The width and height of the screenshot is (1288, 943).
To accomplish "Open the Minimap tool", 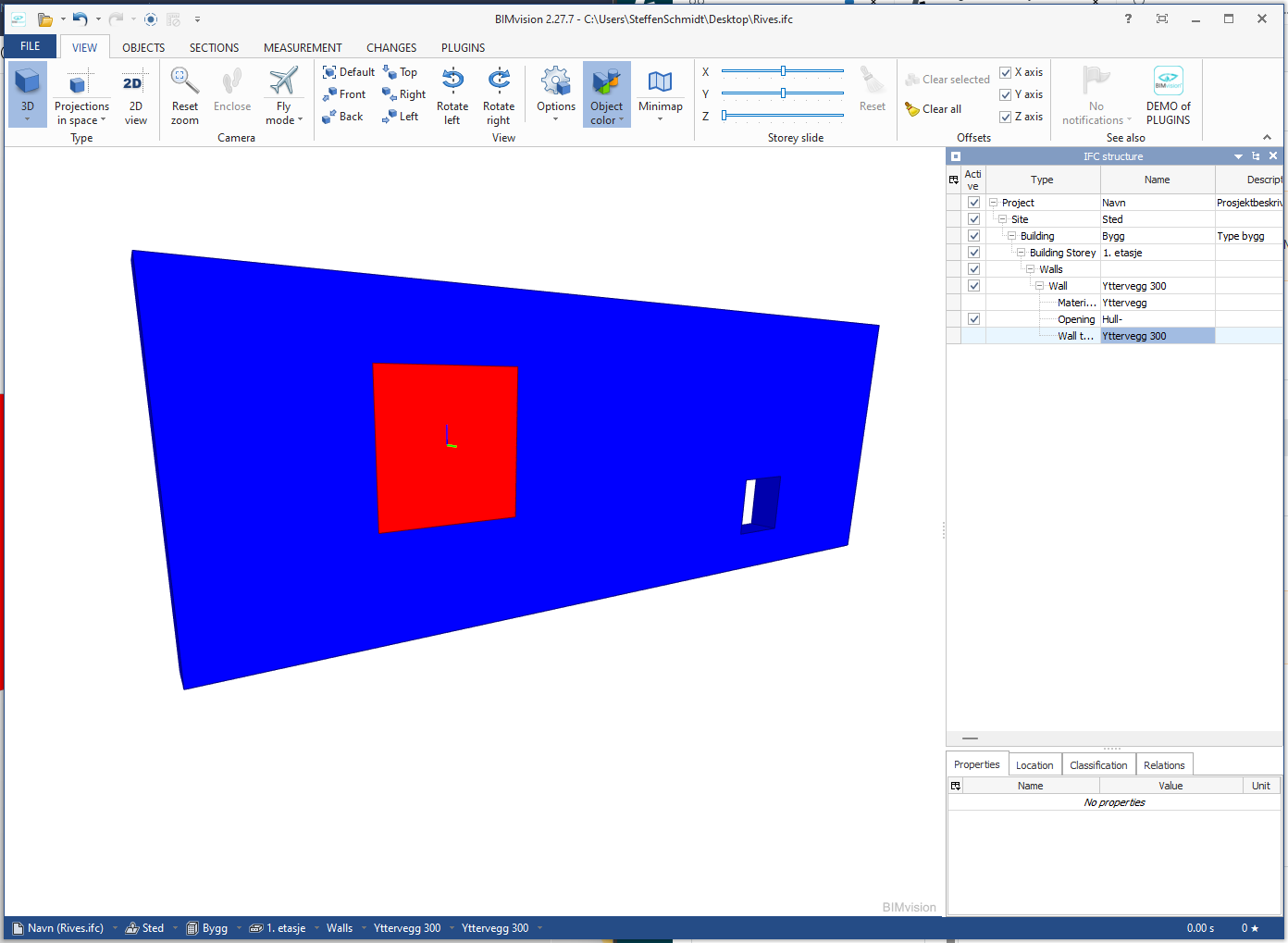I will point(660,82).
